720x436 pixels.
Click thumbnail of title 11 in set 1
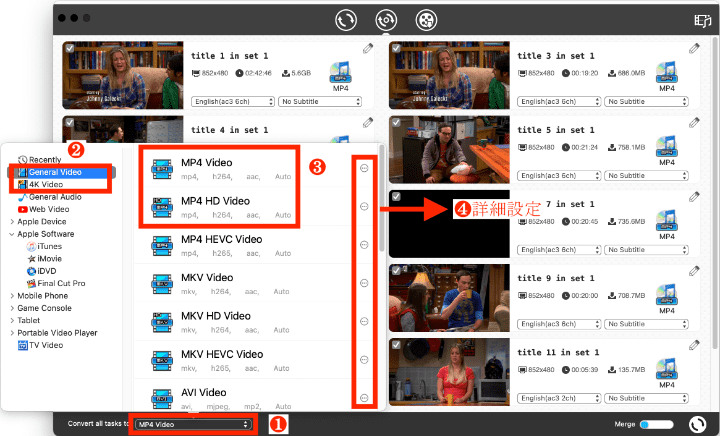tap(449, 372)
